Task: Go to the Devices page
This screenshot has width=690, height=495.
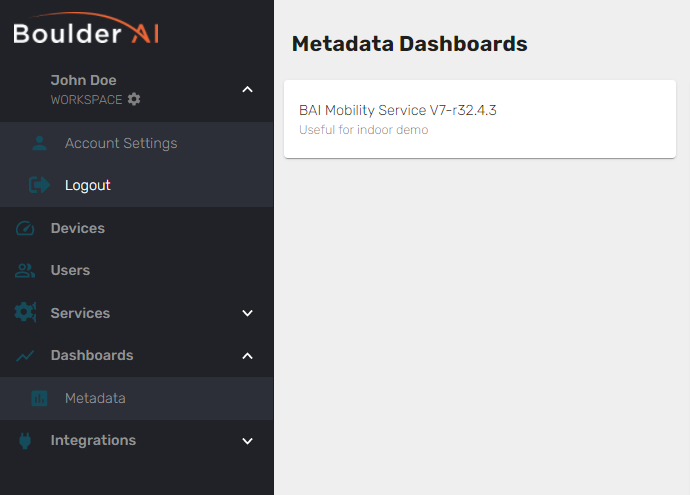Action: [x=136, y=228]
